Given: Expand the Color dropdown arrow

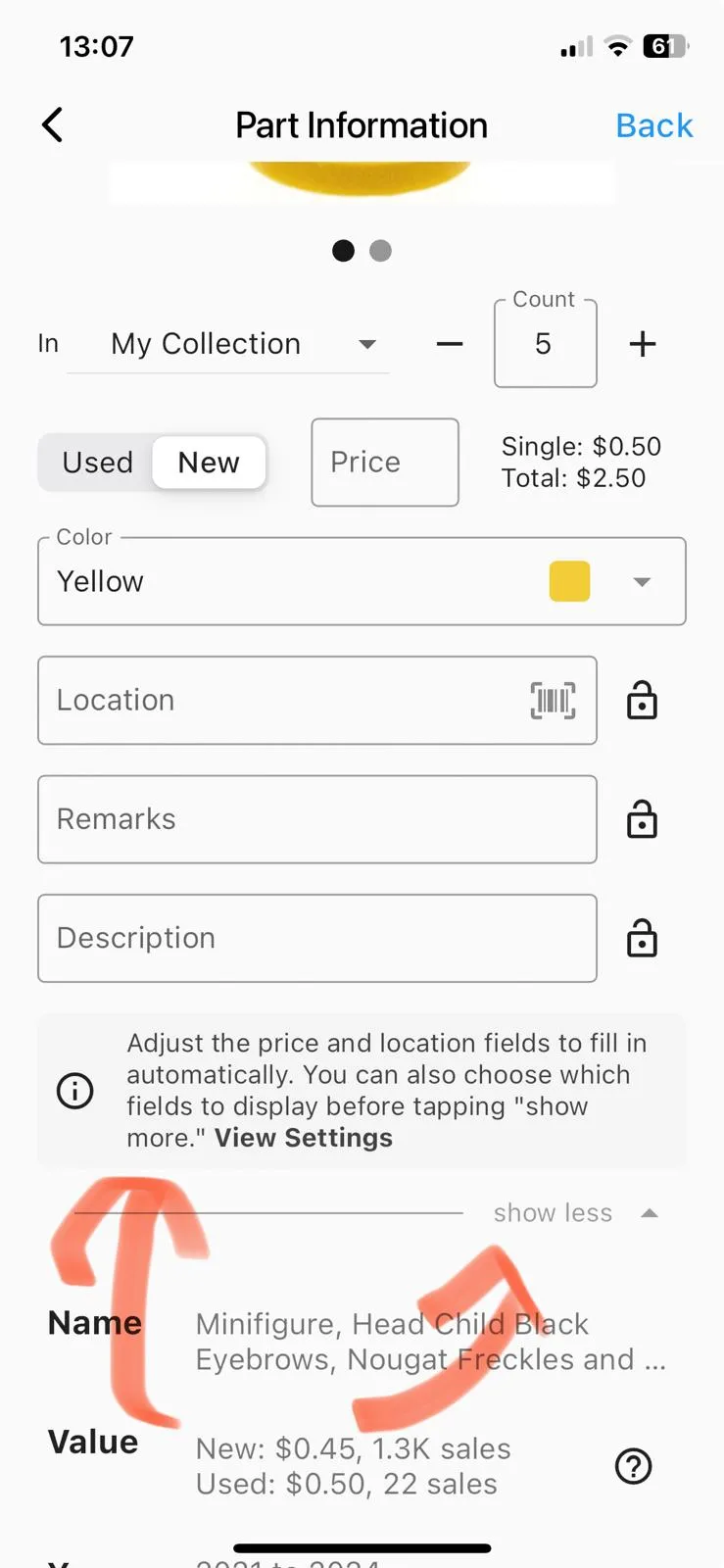Looking at the screenshot, I should click(642, 582).
